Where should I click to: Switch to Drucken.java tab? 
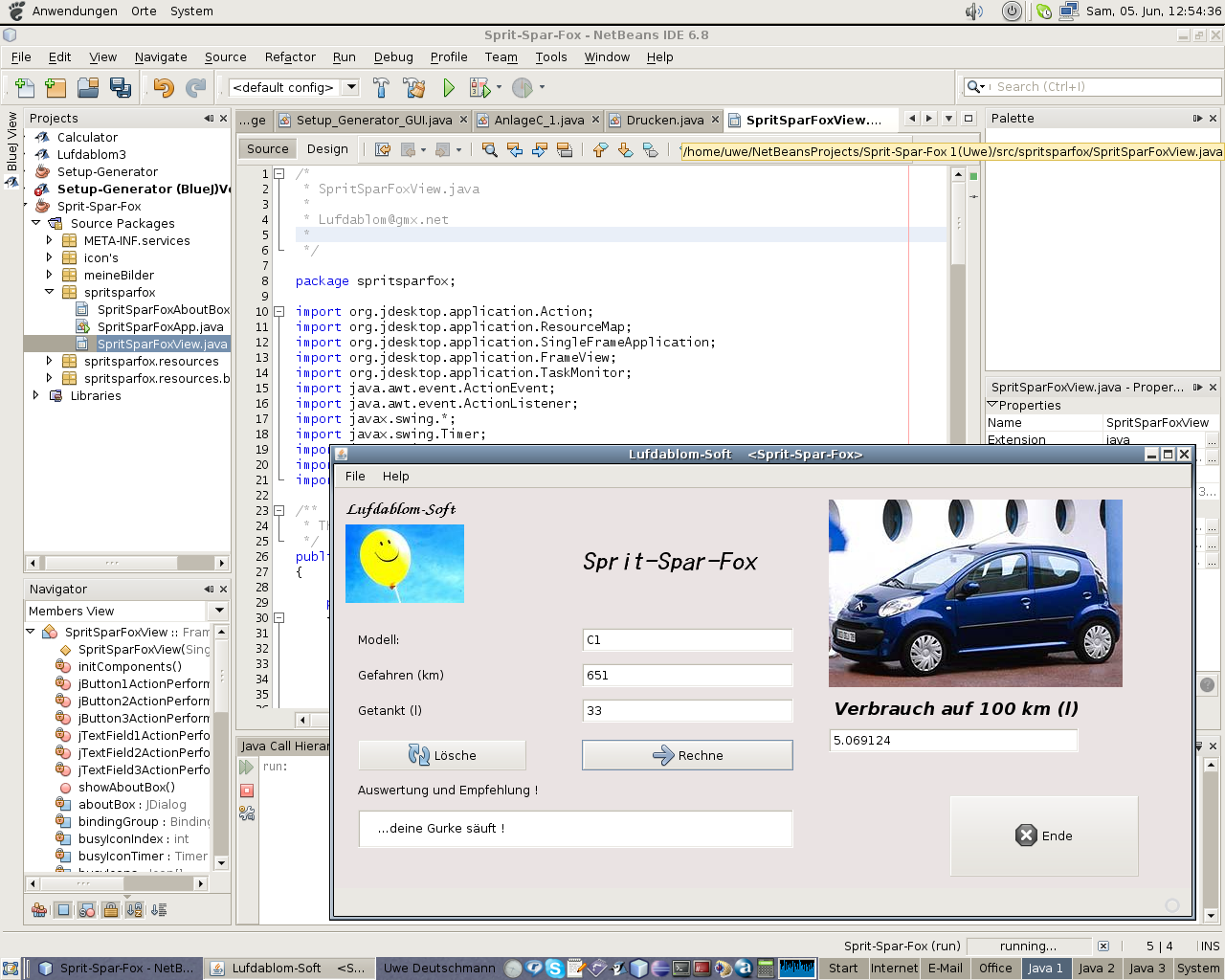665,120
